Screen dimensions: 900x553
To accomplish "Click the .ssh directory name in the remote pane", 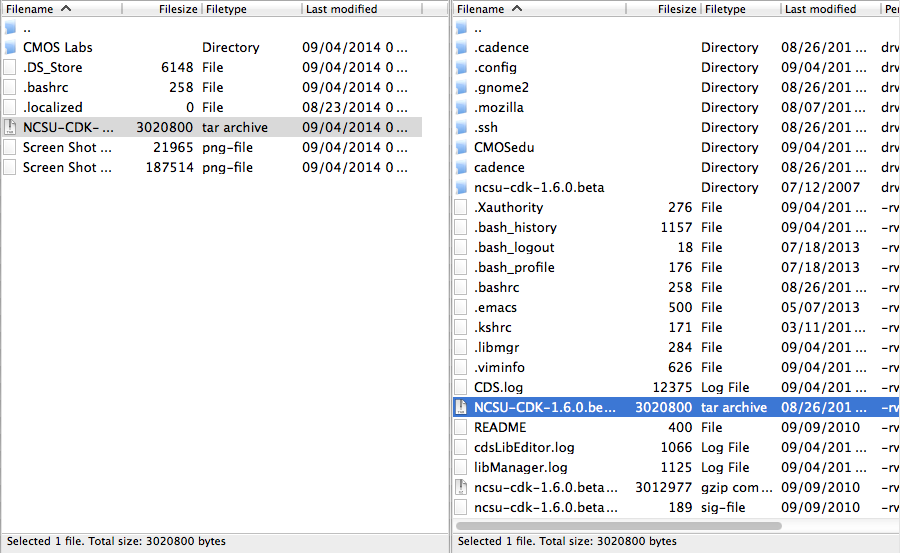I will tap(486, 127).
